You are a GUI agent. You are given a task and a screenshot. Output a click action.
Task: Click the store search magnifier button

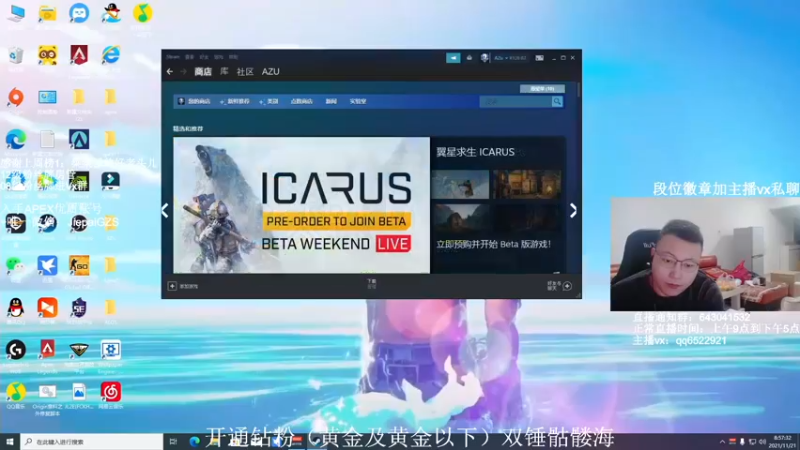pyautogui.click(x=557, y=102)
